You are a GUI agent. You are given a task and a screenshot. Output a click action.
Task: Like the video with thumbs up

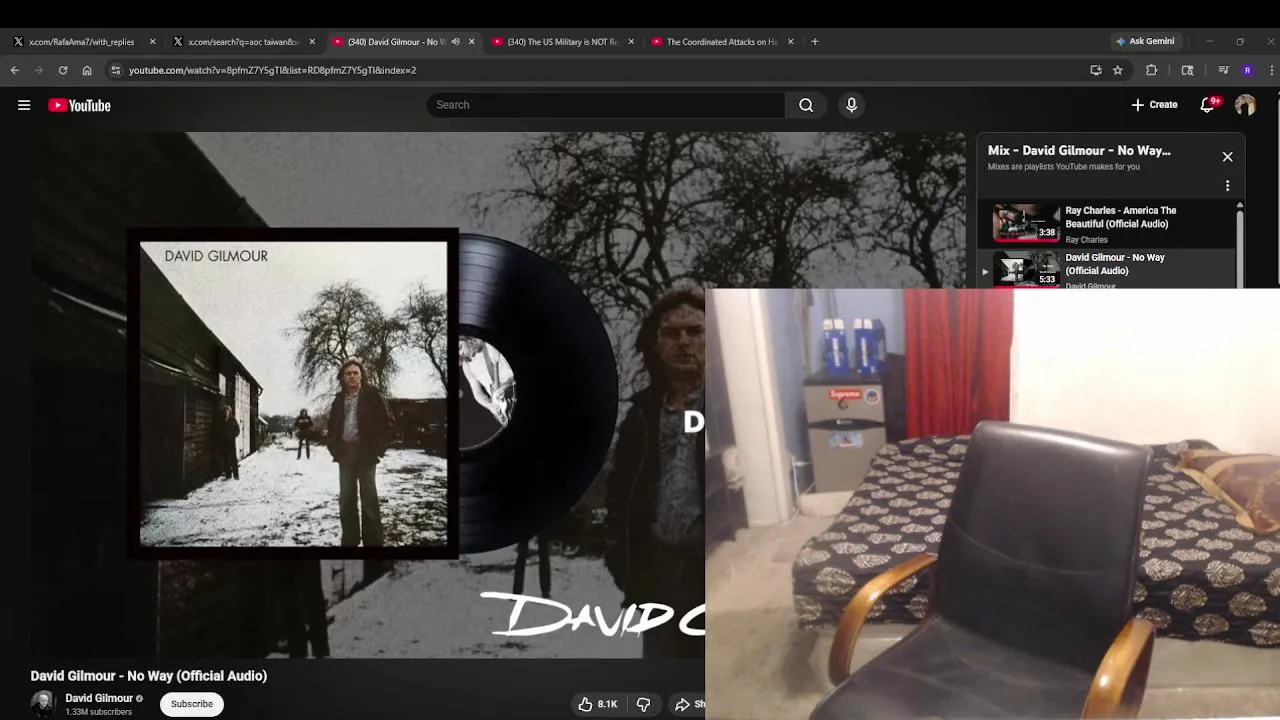[597, 704]
